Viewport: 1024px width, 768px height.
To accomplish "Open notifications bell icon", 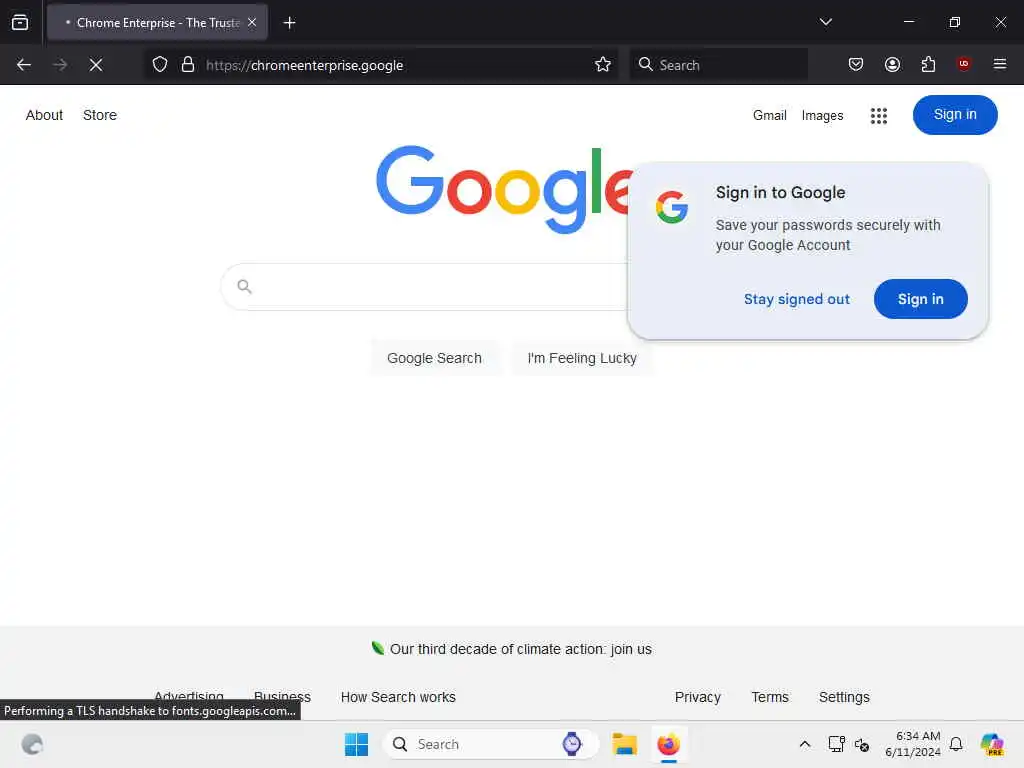I will coord(955,744).
